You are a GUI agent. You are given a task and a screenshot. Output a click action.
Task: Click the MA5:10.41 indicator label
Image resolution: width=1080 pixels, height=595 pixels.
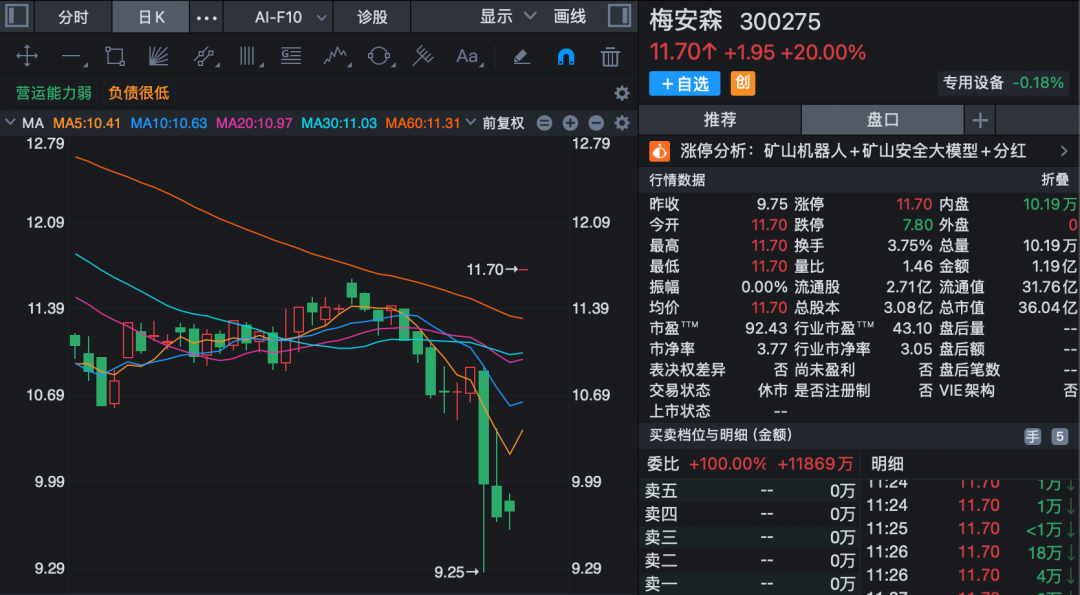(x=87, y=123)
